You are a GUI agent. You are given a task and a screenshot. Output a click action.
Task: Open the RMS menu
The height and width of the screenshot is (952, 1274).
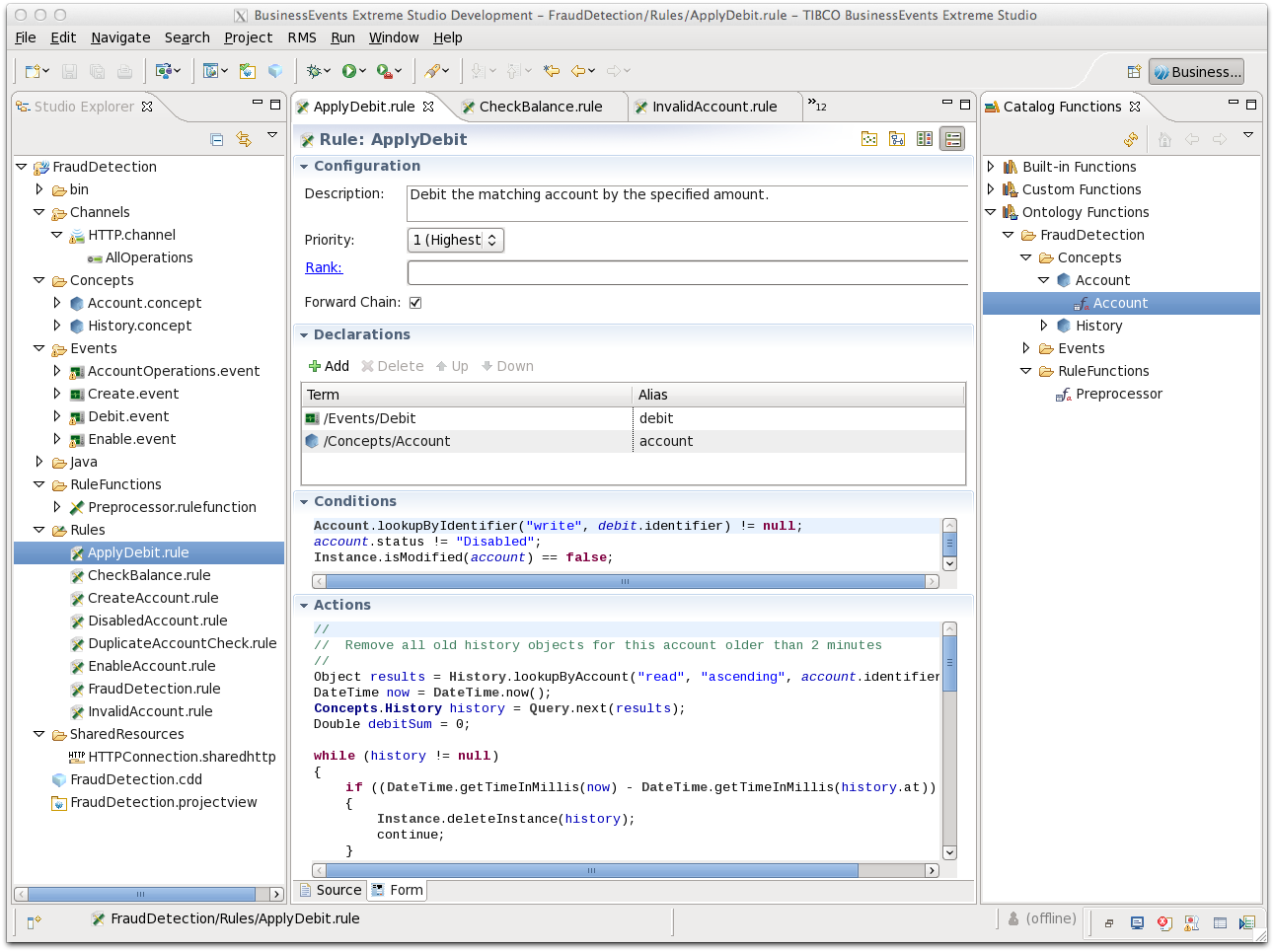(302, 37)
